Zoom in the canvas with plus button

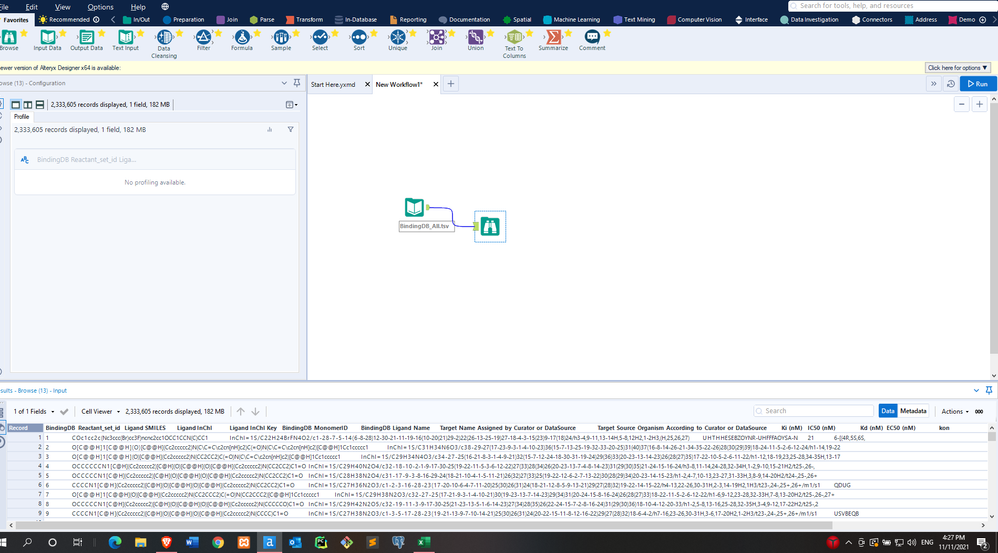[x=980, y=104]
